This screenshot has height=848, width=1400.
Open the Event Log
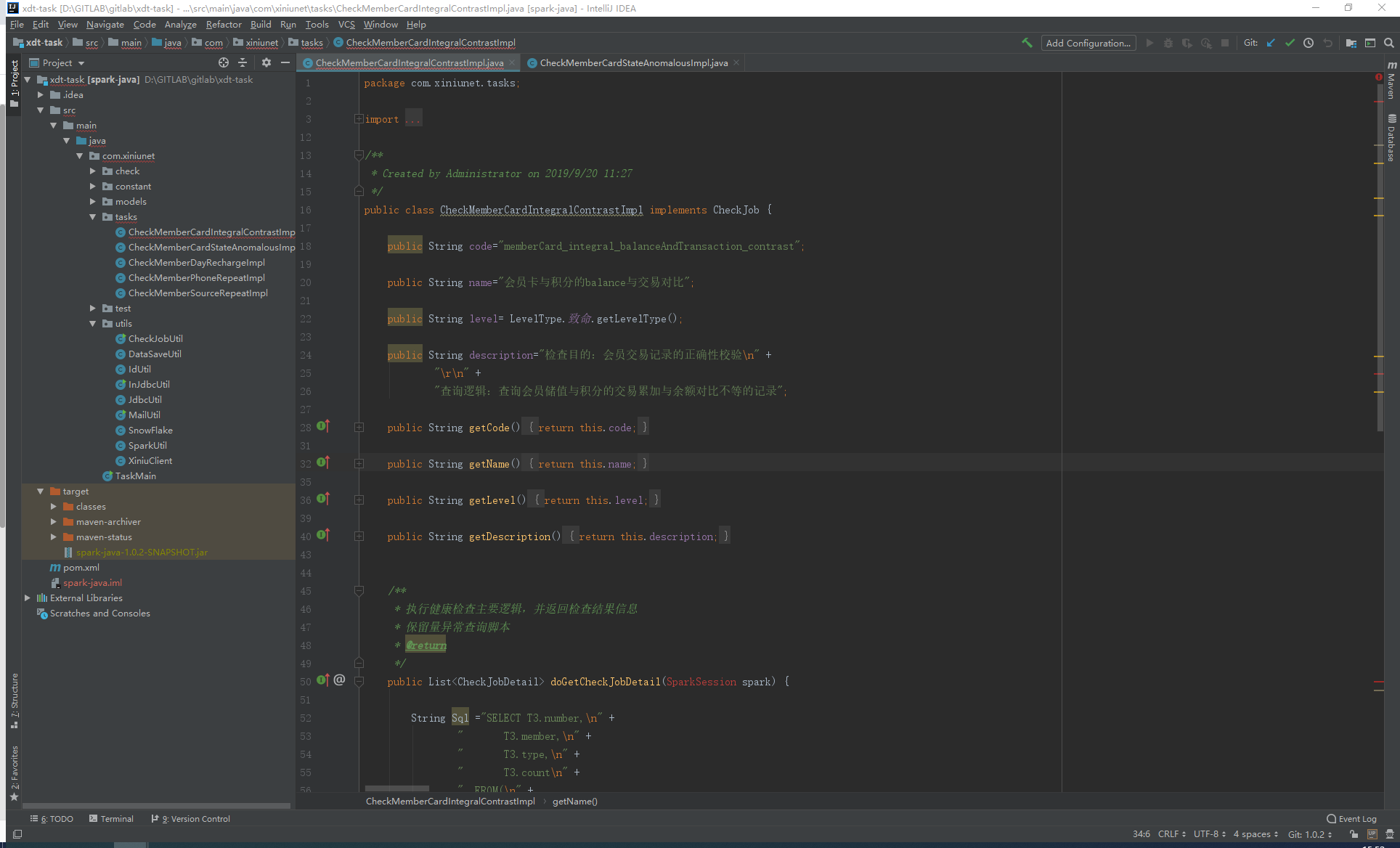click(1351, 819)
